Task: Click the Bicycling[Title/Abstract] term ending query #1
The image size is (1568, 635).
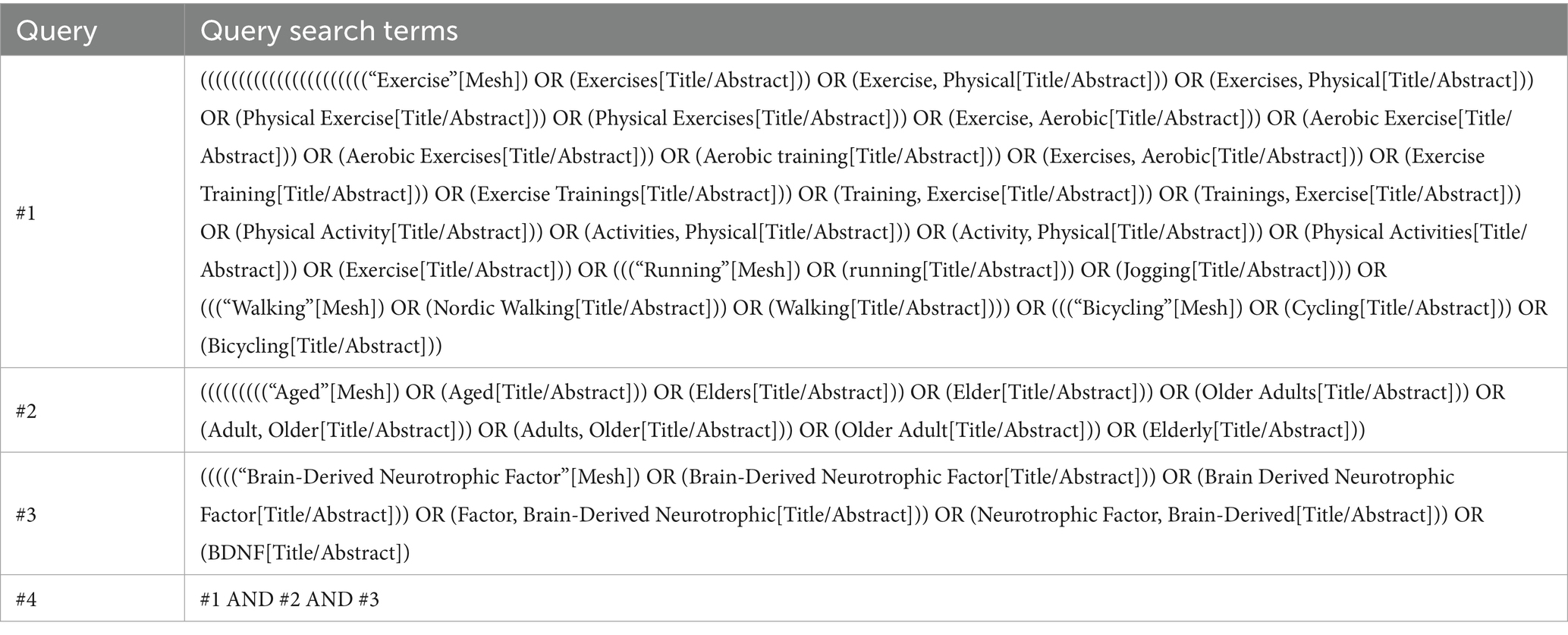Action: click(317, 347)
